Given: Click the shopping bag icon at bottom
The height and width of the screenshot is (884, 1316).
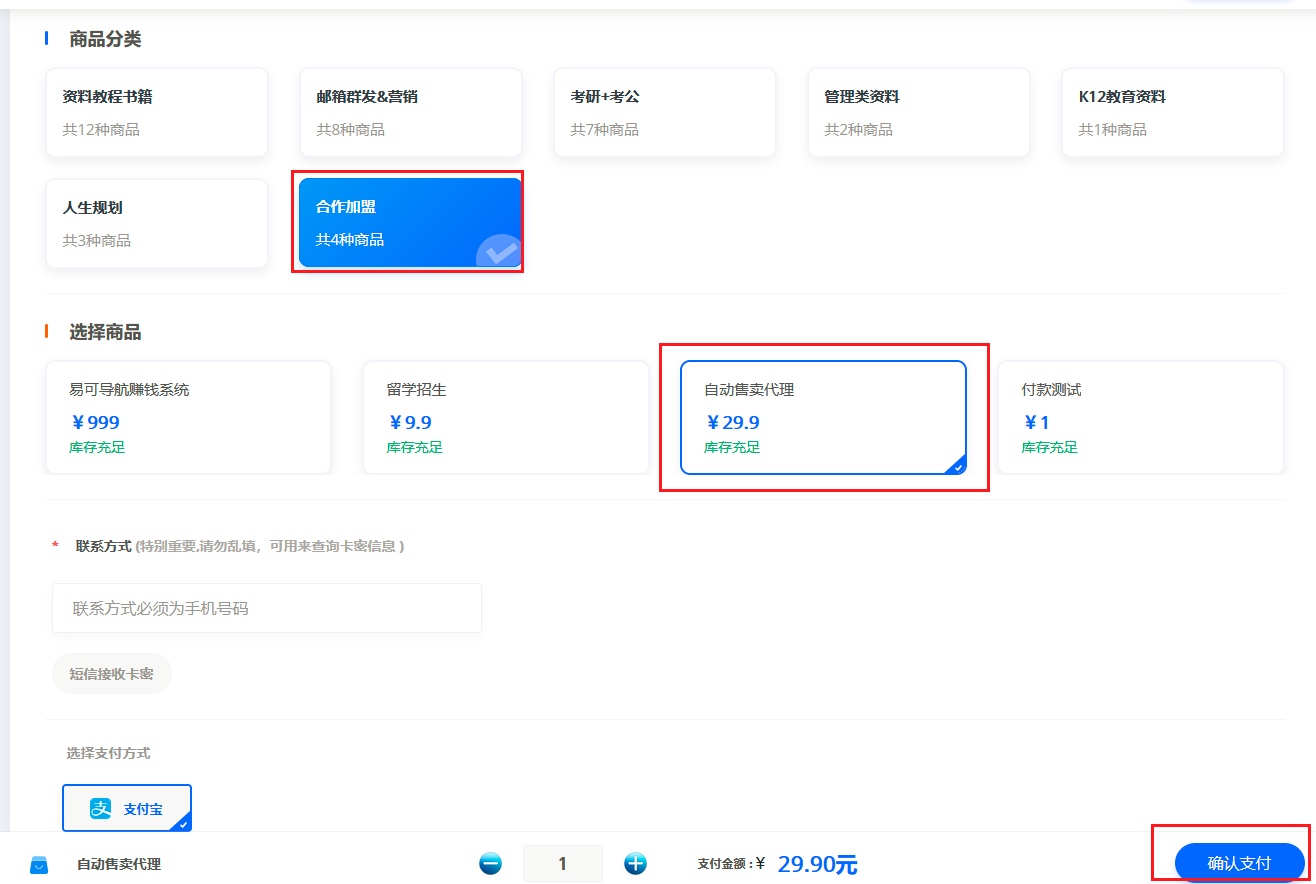Looking at the screenshot, I should tap(39, 864).
